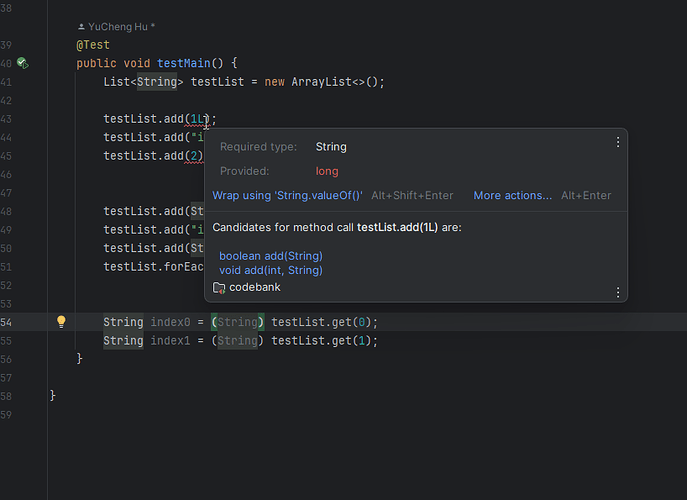Click testList.get(1) call

pyautogui.click(x=321, y=340)
